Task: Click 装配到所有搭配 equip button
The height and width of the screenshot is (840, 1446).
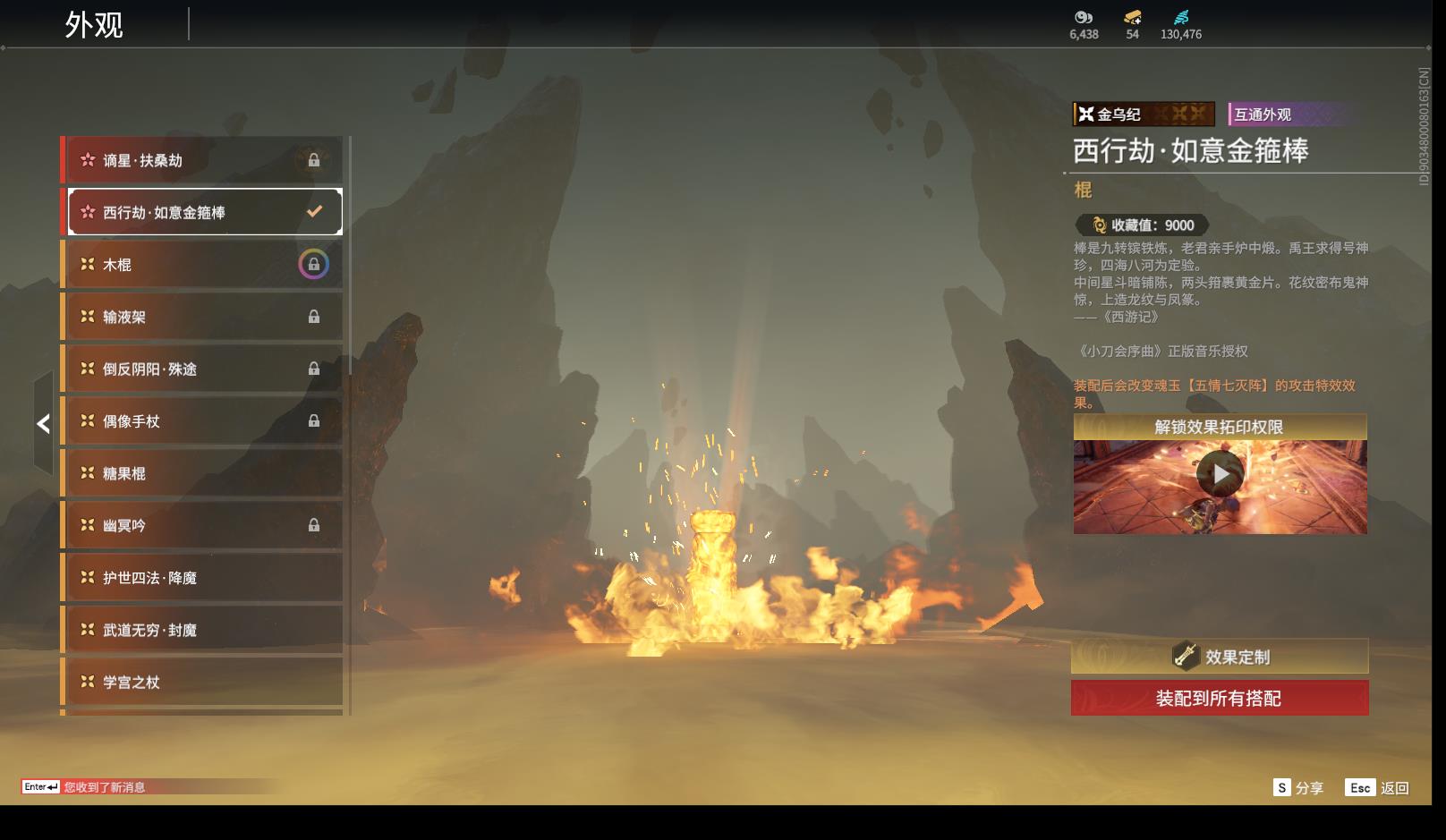Action: [1220, 698]
